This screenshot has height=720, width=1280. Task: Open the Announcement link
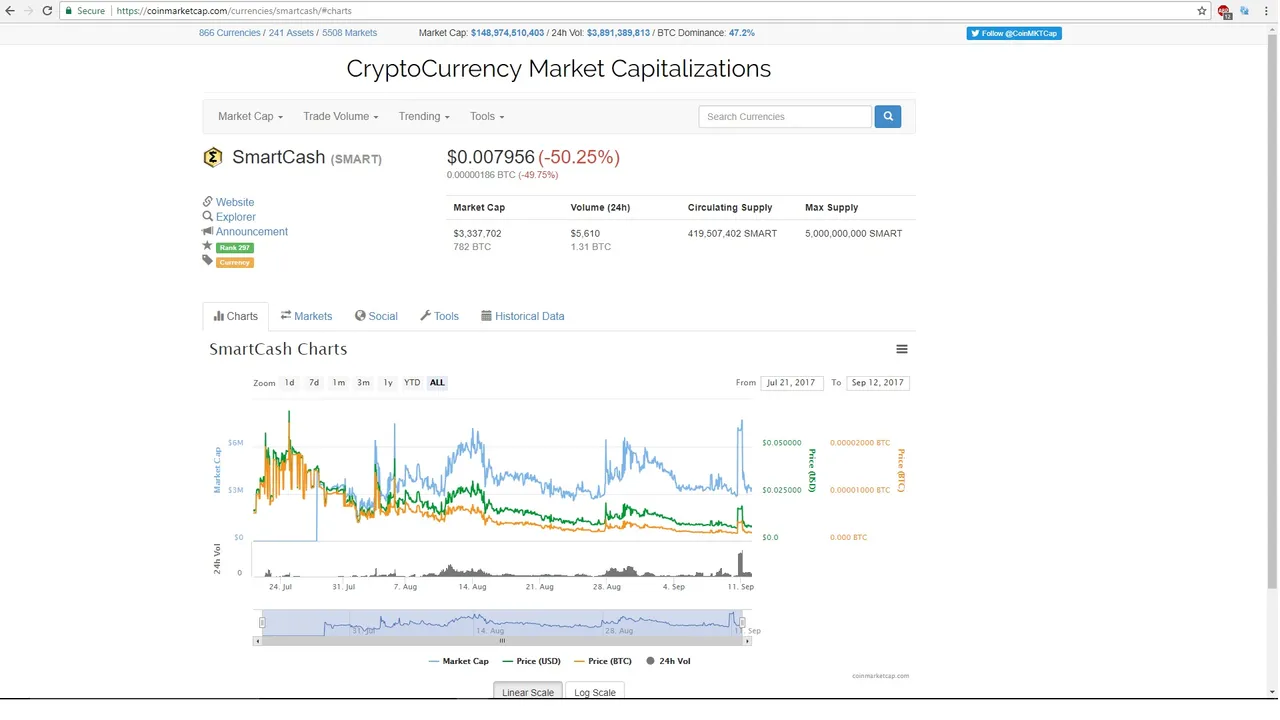point(252,232)
